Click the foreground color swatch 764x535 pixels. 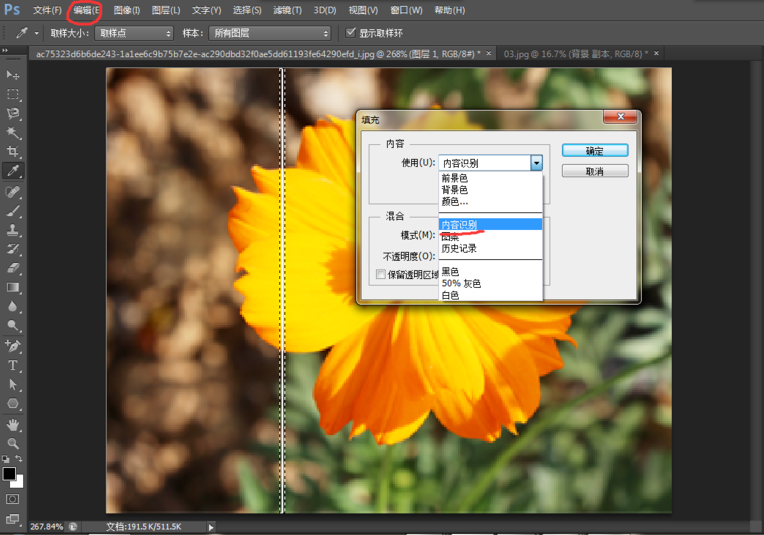[x=9, y=473]
